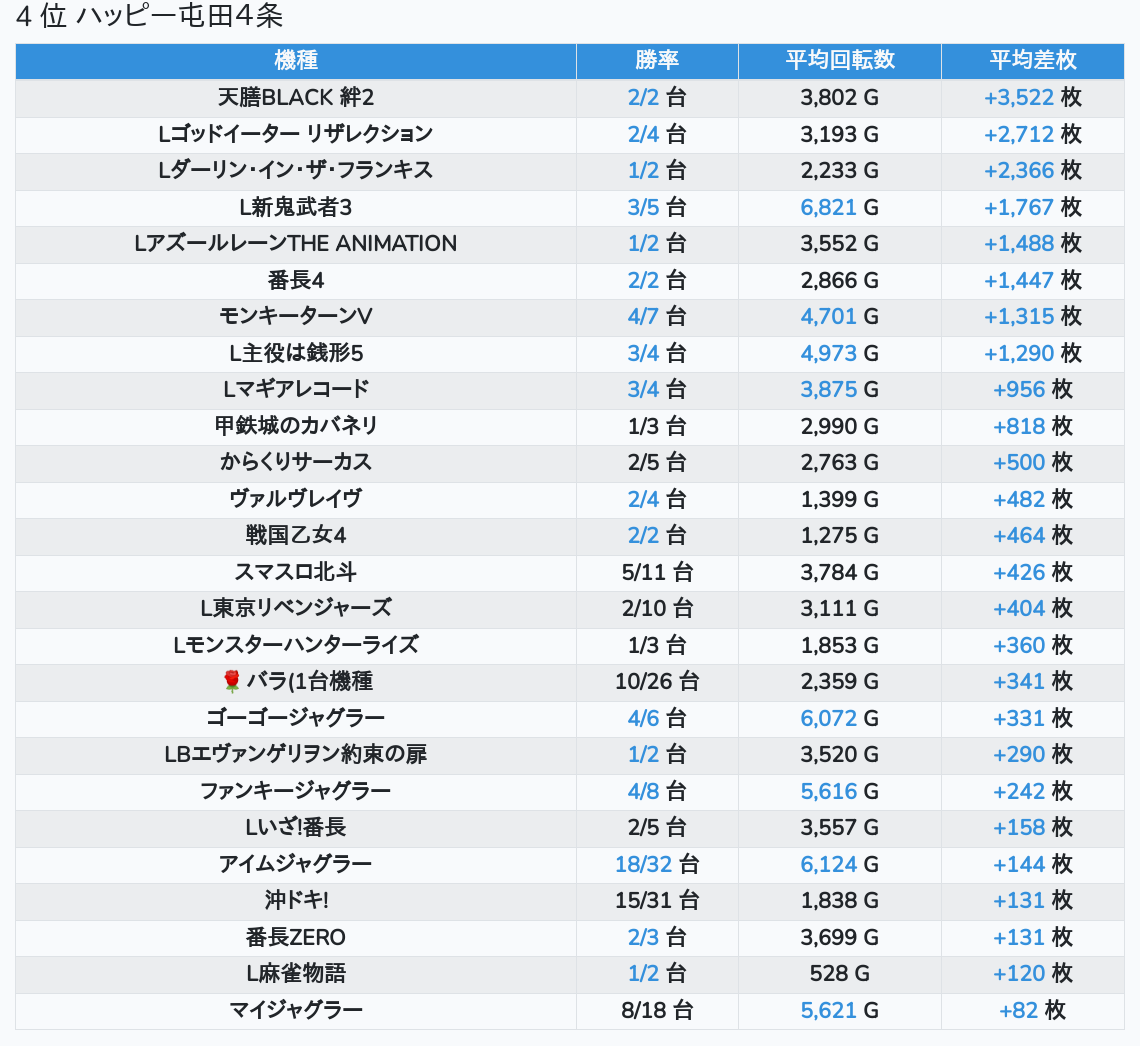Viewport: 1140px width, 1046px height.
Task: Click the 勝率 column header
Action: [x=657, y=60]
